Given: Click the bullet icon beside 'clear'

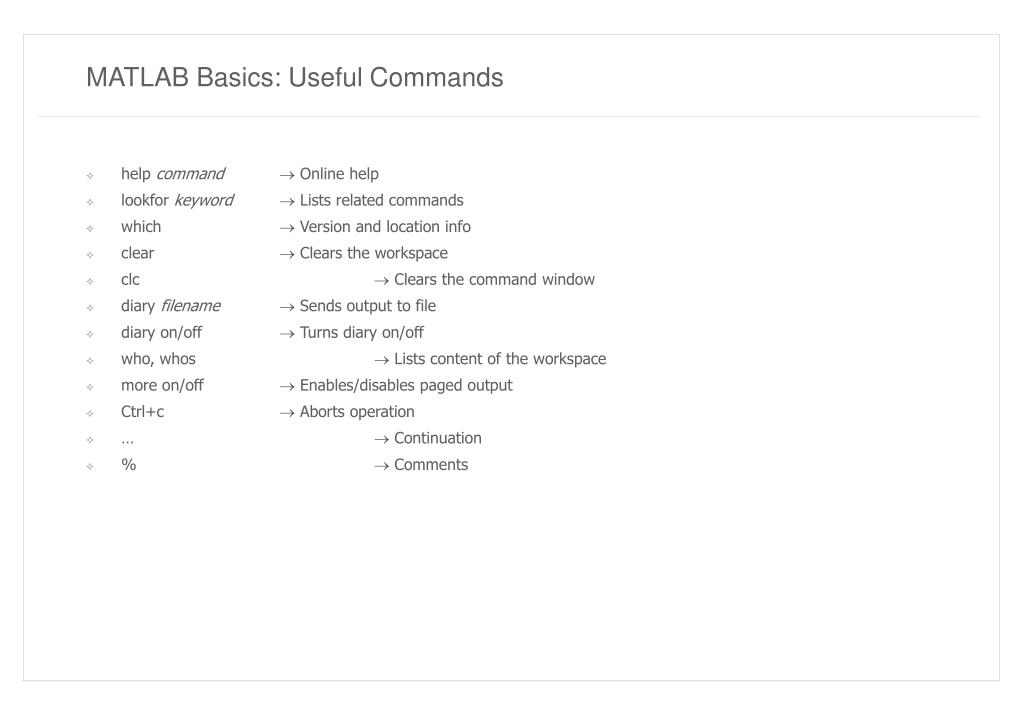Looking at the screenshot, I should tap(90, 255).
